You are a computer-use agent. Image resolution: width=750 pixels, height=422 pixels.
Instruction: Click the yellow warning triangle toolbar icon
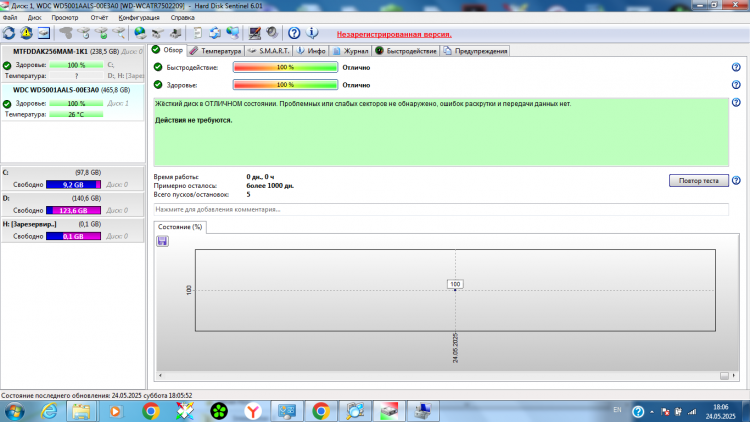26,33
